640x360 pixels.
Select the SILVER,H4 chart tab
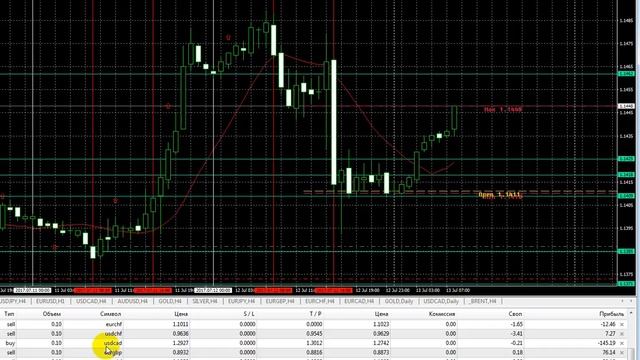(205, 301)
